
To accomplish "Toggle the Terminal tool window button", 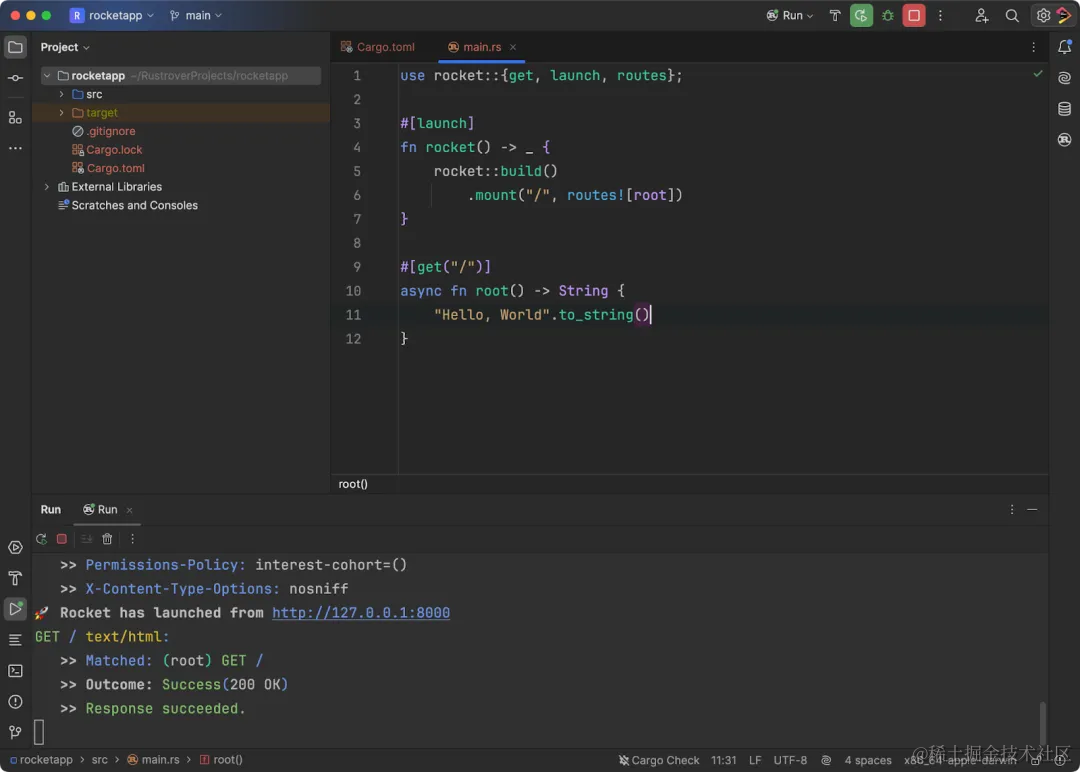I will tap(15, 671).
